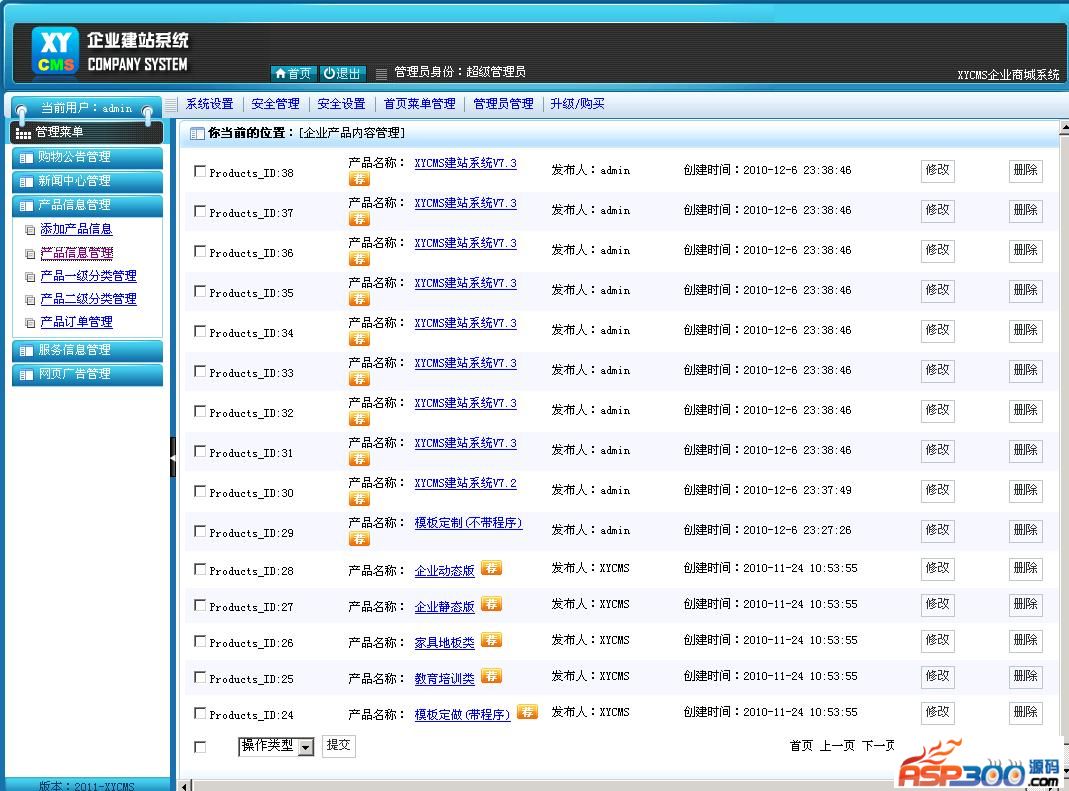
Task: Check the Products_ID:37 checkbox
Action: (200, 211)
